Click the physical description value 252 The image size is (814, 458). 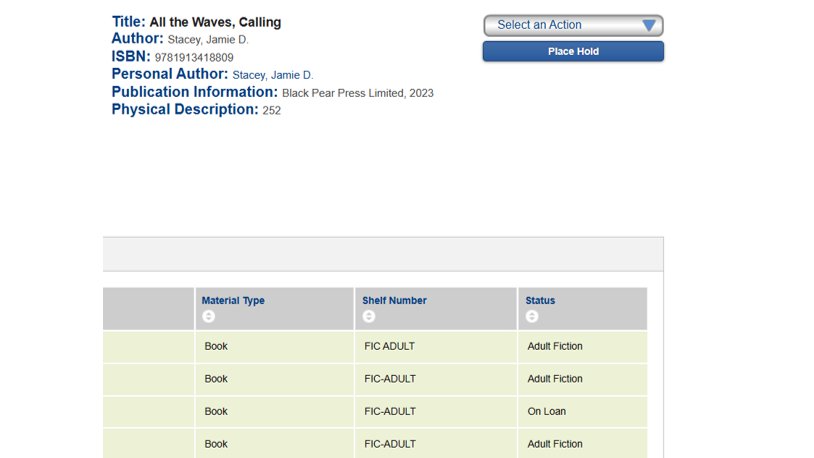point(272,111)
